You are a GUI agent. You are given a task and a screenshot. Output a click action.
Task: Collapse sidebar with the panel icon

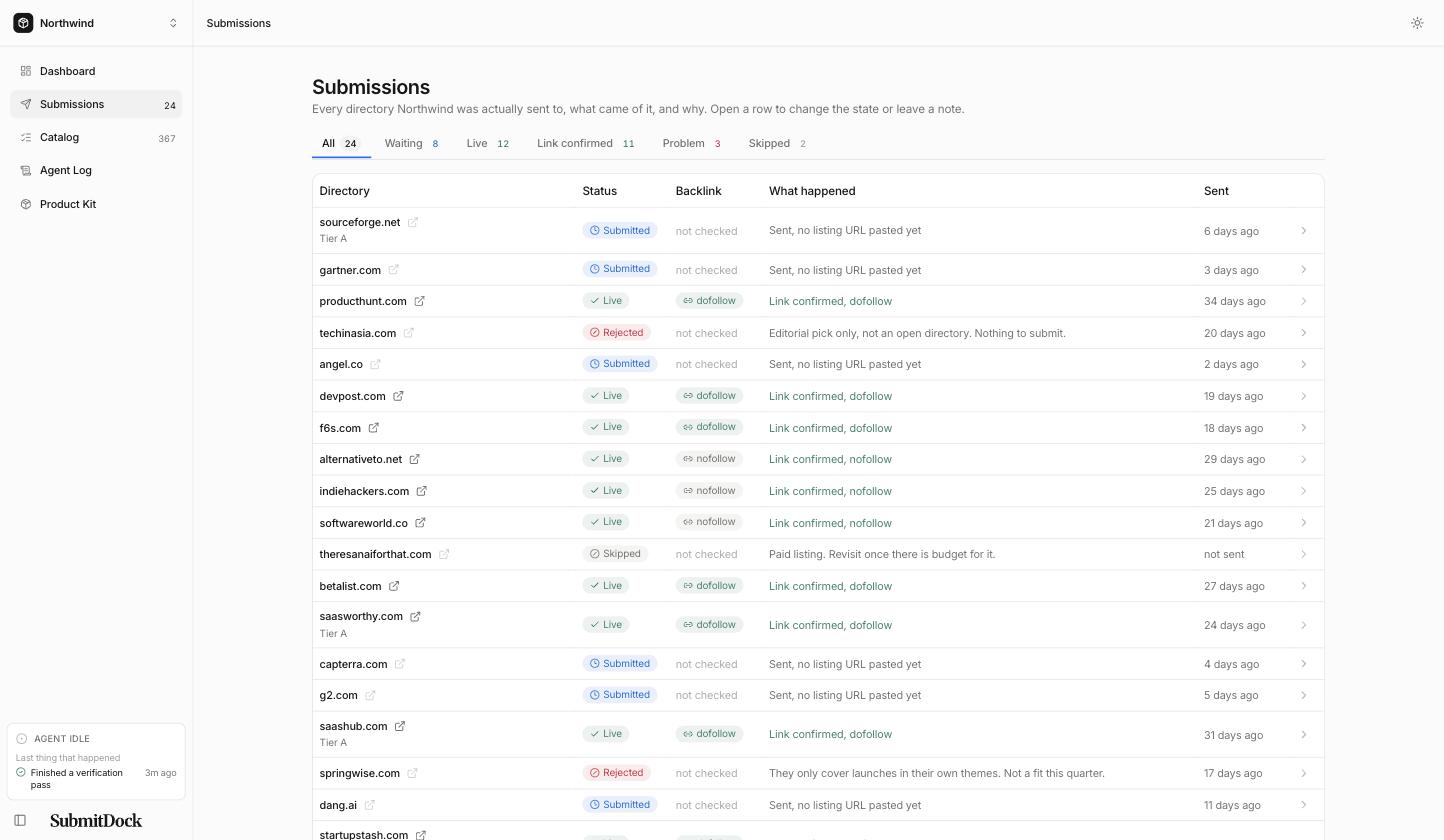[20, 821]
